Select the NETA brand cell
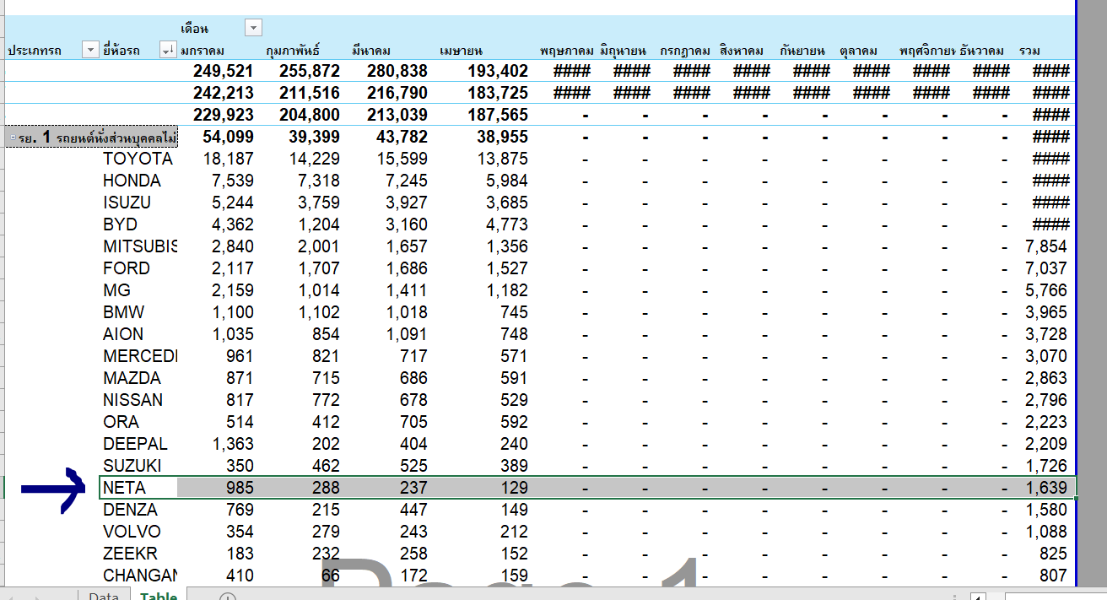Image resolution: width=1107 pixels, height=600 pixels. [124, 488]
